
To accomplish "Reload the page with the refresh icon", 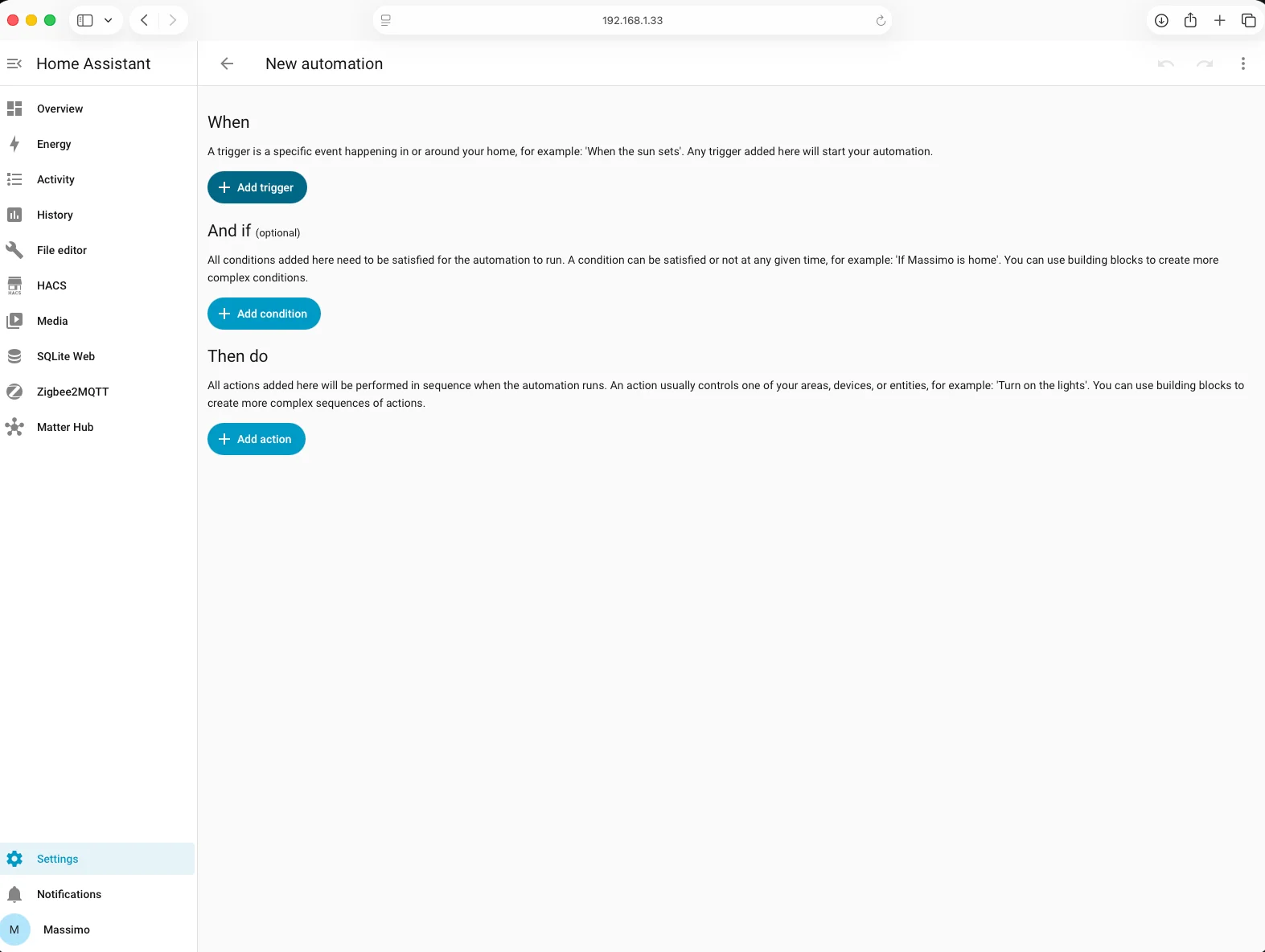I will pos(881,21).
